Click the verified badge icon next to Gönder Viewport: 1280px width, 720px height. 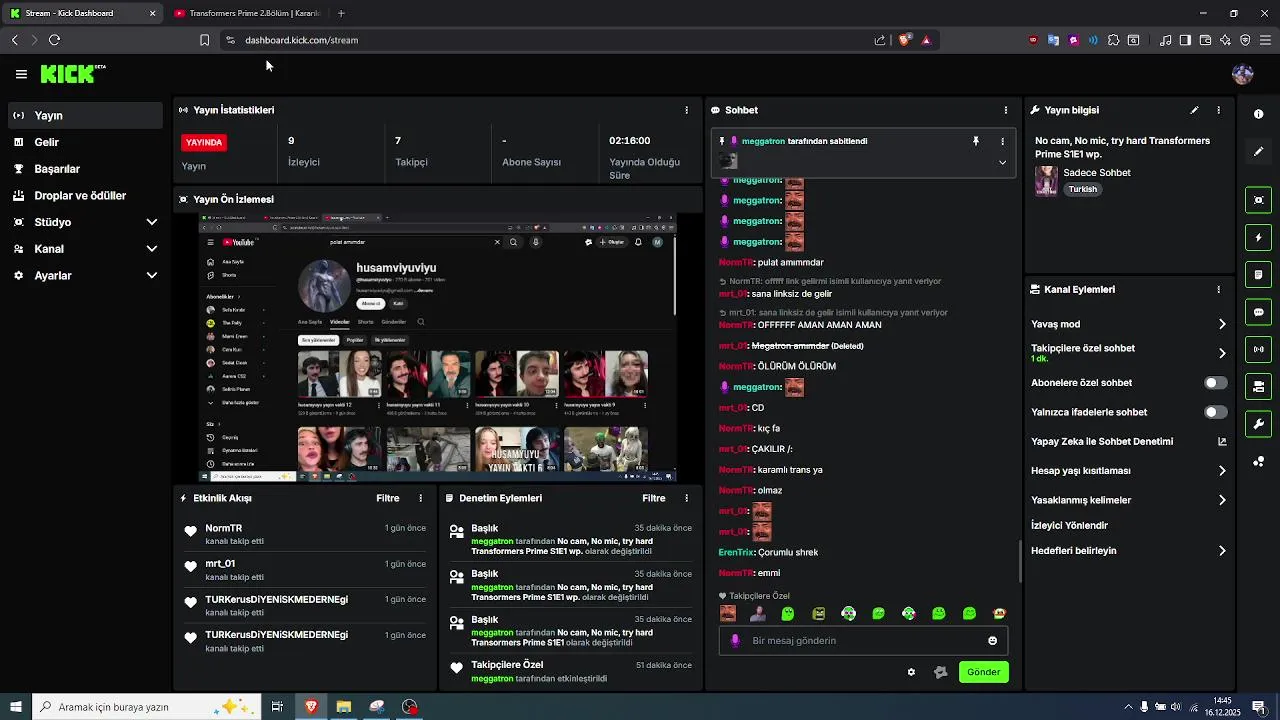pos(940,672)
